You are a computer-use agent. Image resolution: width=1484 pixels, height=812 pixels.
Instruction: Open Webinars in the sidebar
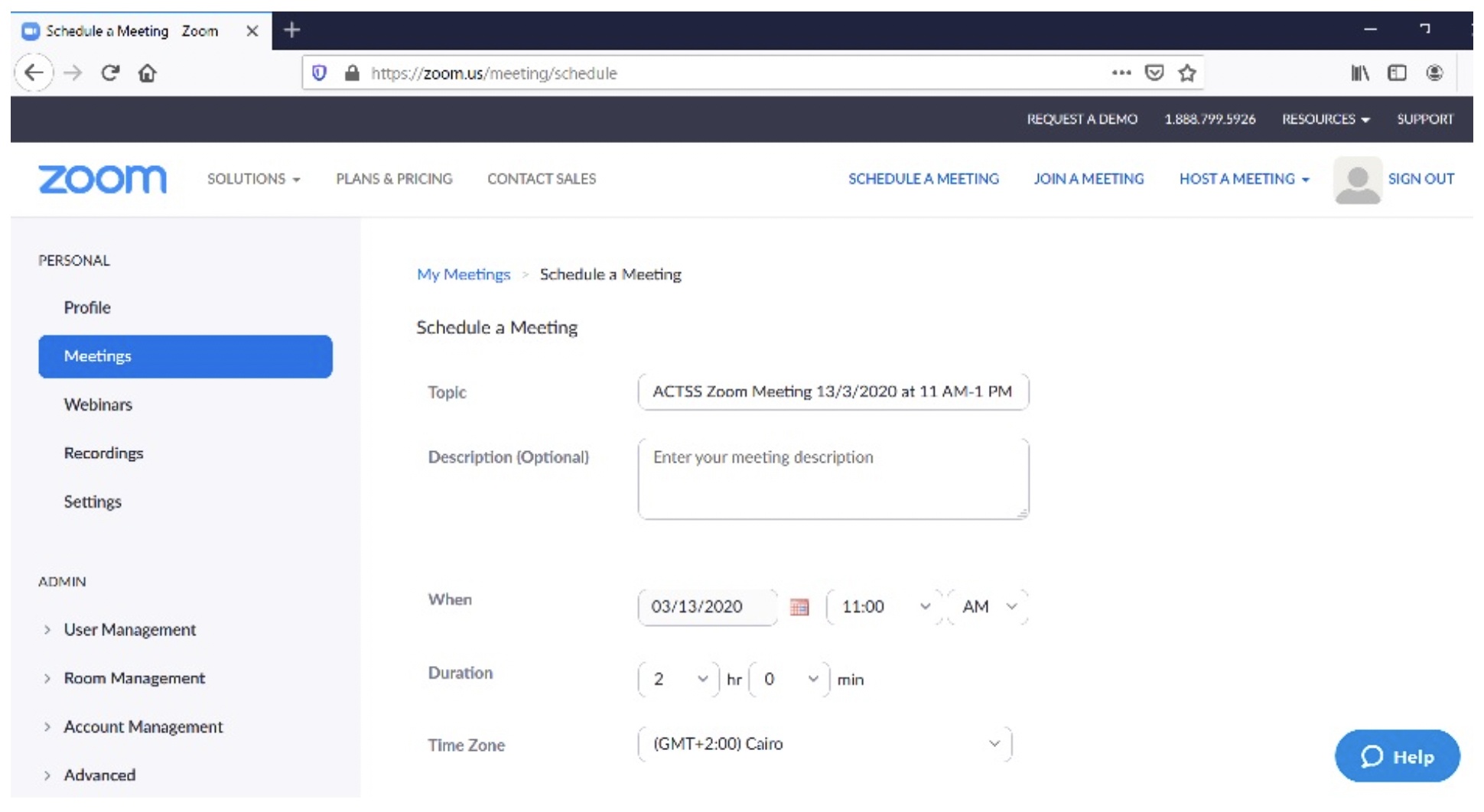point(98,404)
